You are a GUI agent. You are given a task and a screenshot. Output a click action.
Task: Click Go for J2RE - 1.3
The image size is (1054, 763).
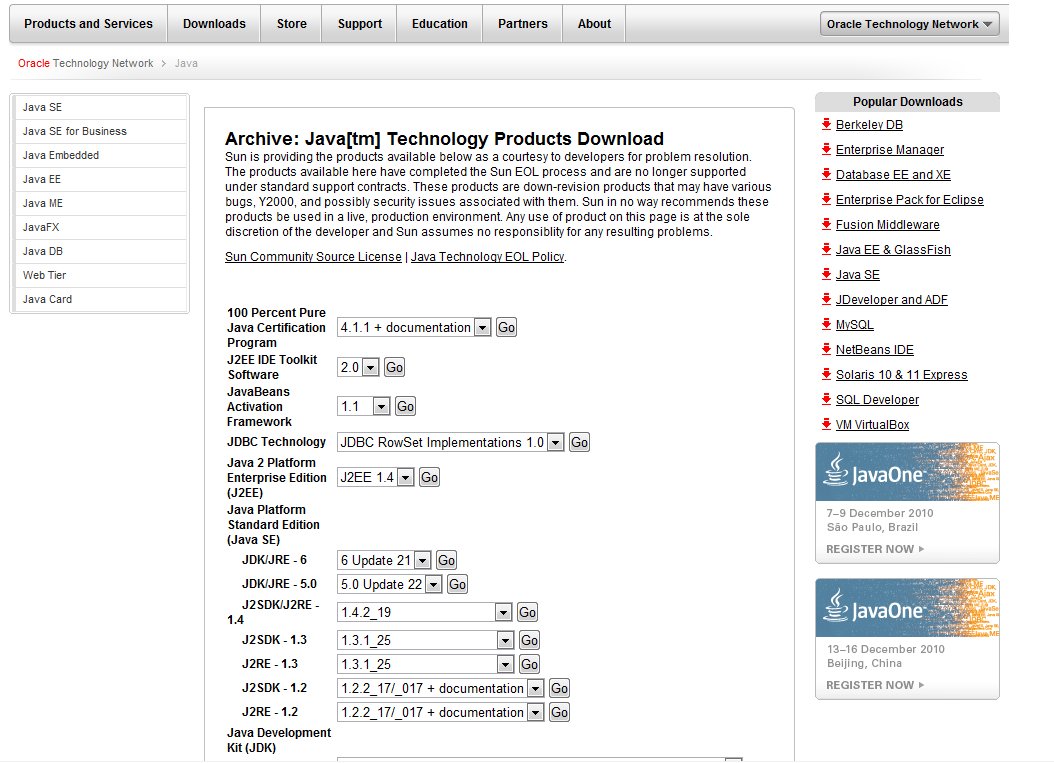coord(530,664)
